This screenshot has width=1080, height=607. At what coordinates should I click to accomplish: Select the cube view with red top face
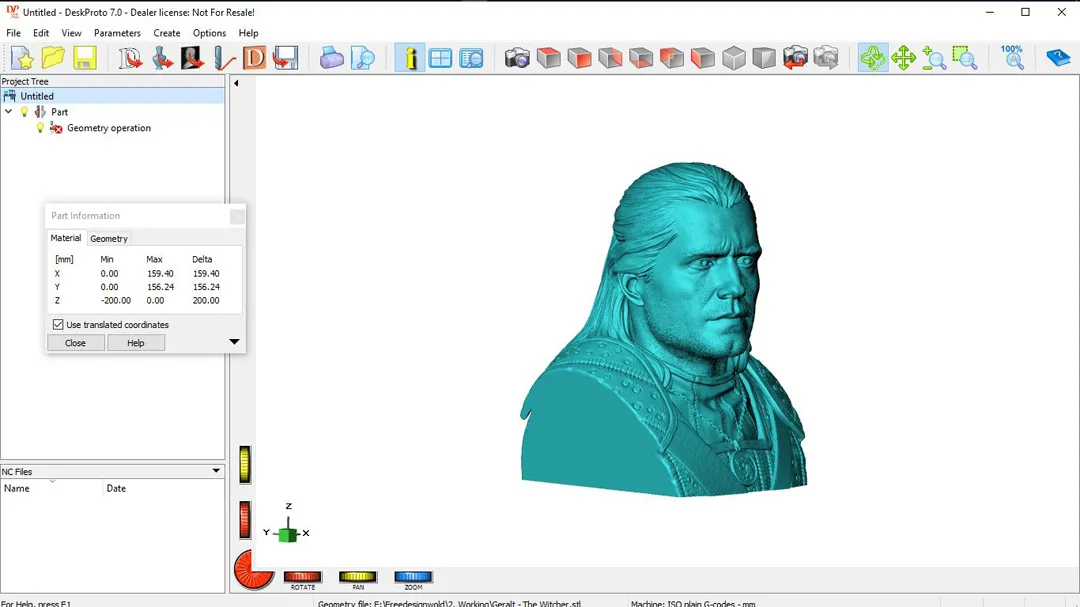(x=548, y=58)
